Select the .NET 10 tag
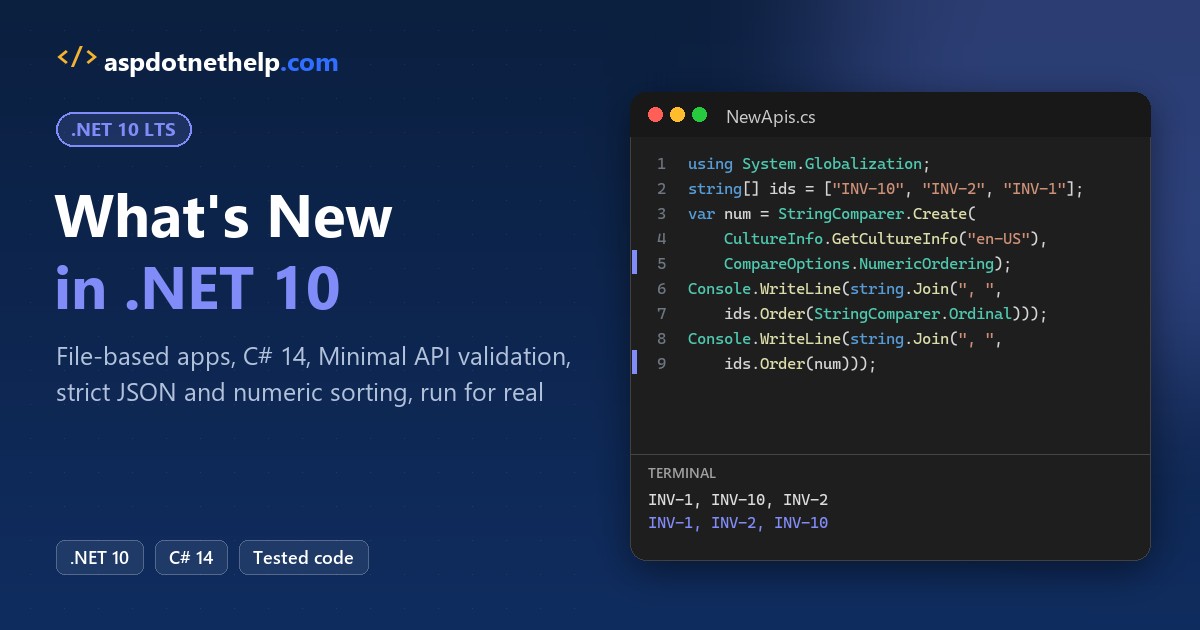The image size is (1200, 630). pyautogui.click(x=100, y=558)
